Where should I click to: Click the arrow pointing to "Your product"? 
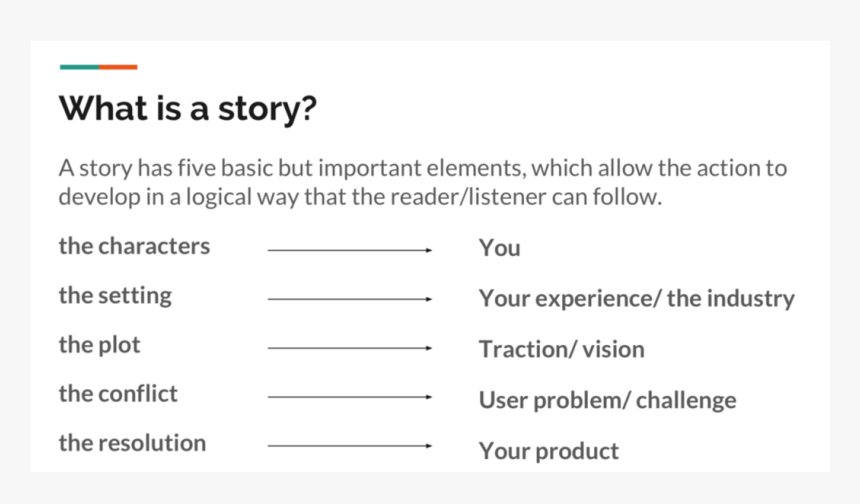click(350, 446)
